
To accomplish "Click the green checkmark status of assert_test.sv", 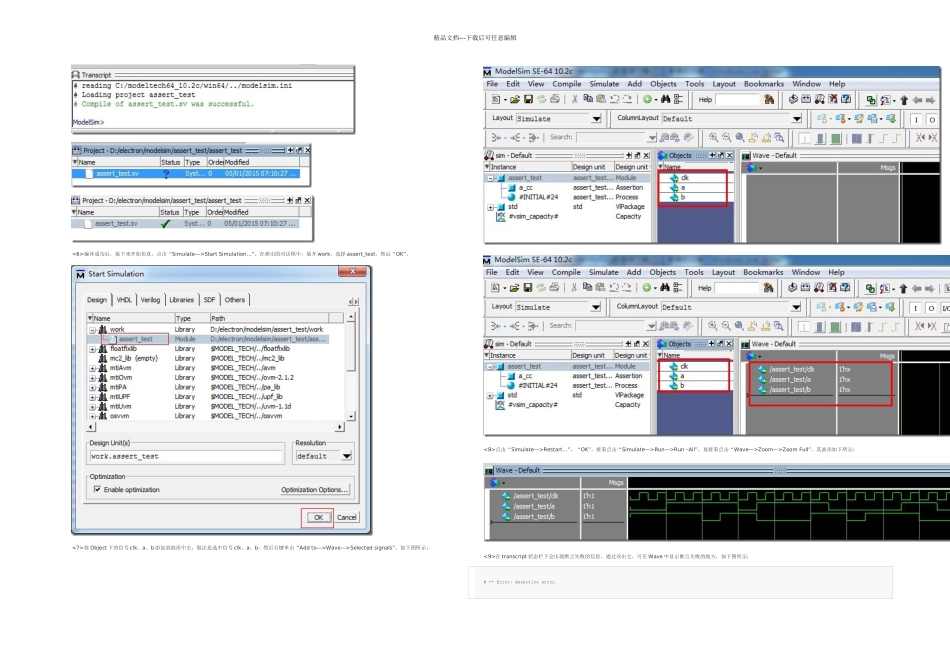I will (165, 224).
